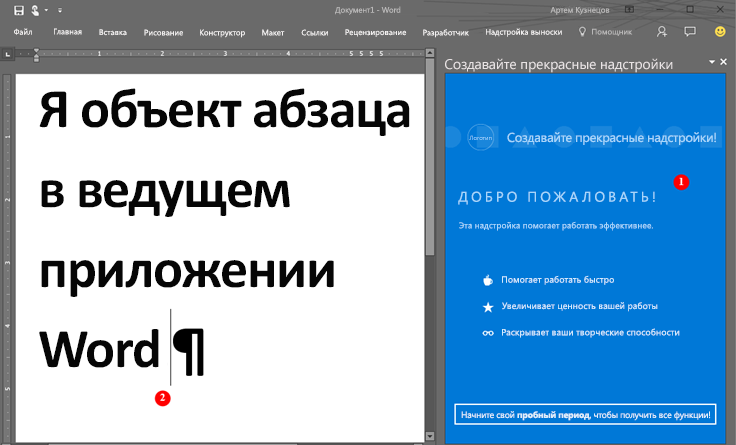Click the text 'Помогает работать быстро'
This screenshot has height=445, width=736.
click(x=558, y=280)
